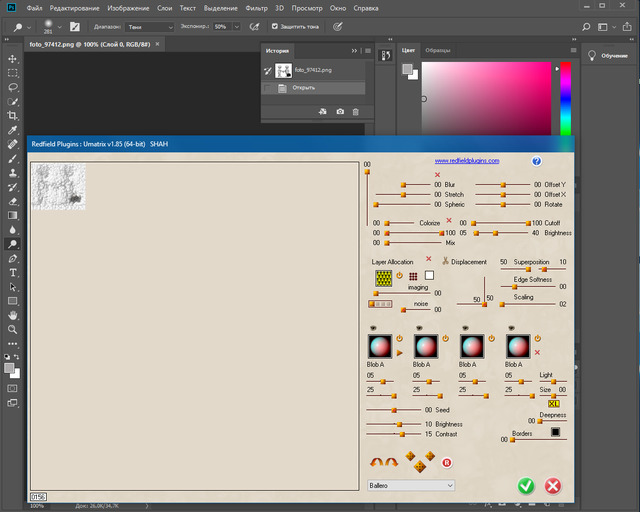Screen dimensions: 640x512
Task: Click the red R reset icon
Action: (x=447, y=462)
